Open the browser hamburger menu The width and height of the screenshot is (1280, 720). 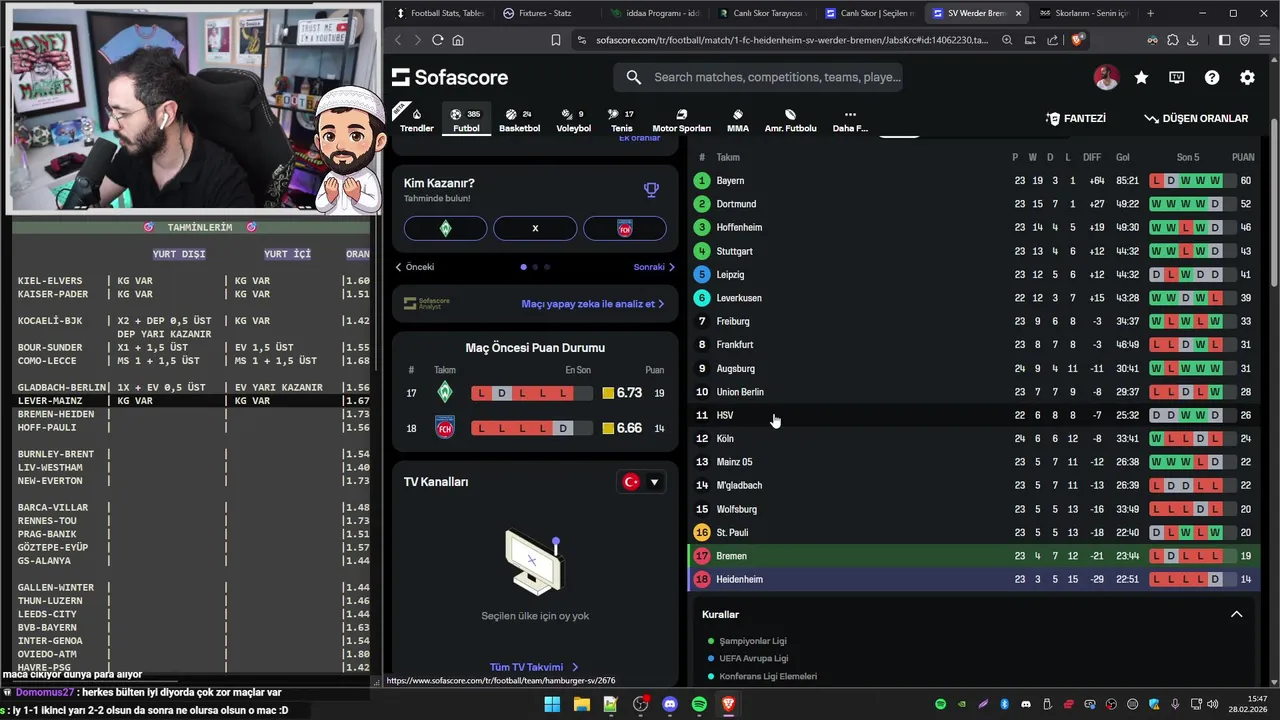click(1264, 40)
